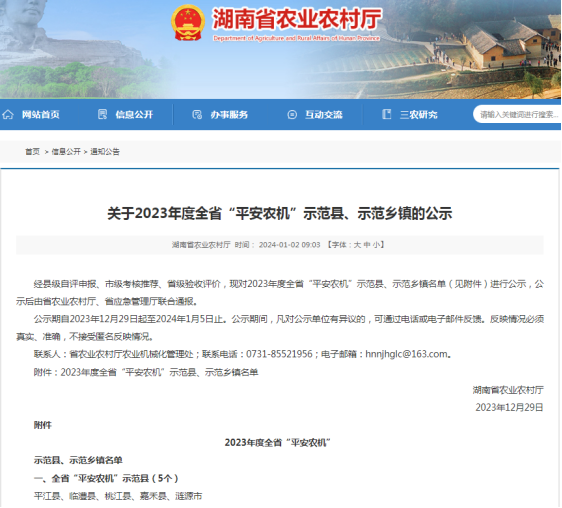Set font size to 大
This screenshot has height=508, width=562.
[x=357, y=245]
